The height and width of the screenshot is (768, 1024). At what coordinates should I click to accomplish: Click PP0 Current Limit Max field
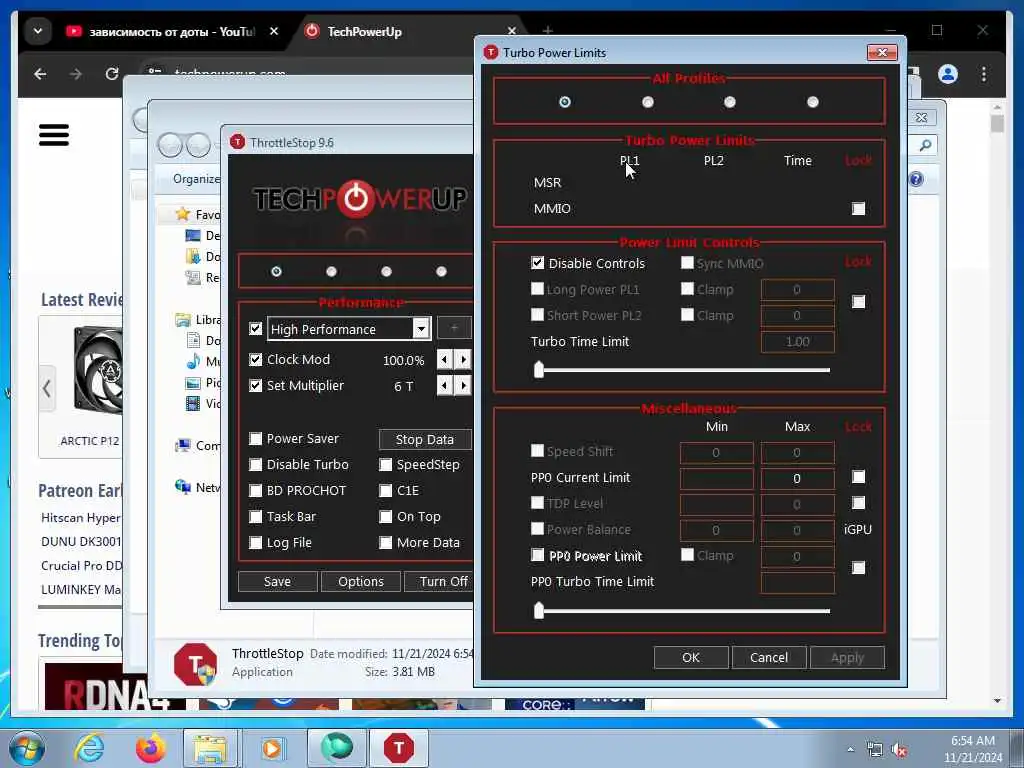coord(797,479)
